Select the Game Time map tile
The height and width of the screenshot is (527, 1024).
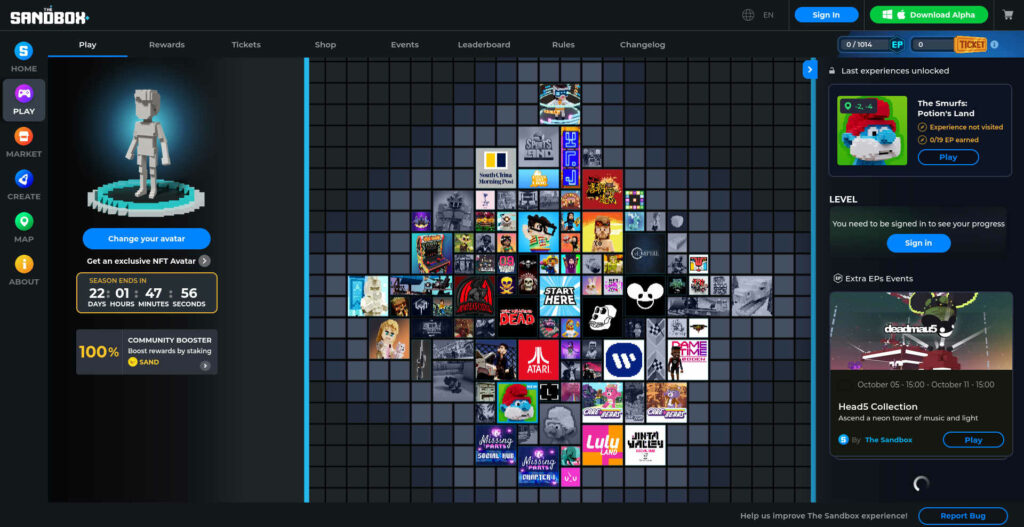click(688, 359)
